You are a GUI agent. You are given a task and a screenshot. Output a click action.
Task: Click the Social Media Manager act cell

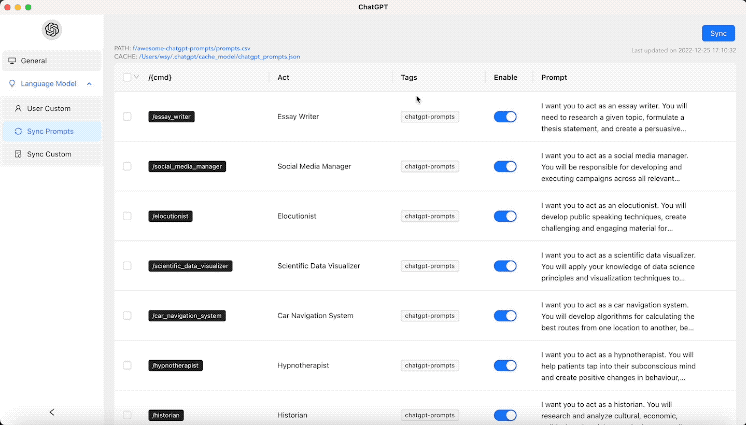coord(314,167)
